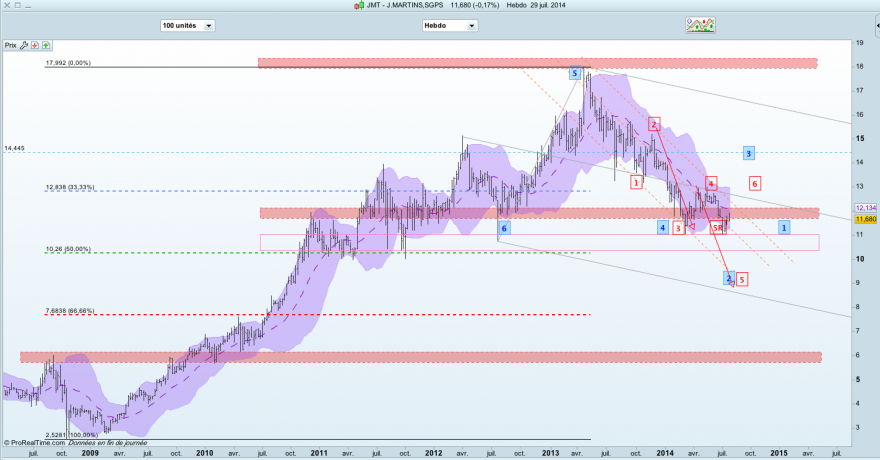This screenshot has height=460, width=880.
Task: Click the yellow 11,680 current price tag
Action: pos(866,219)
